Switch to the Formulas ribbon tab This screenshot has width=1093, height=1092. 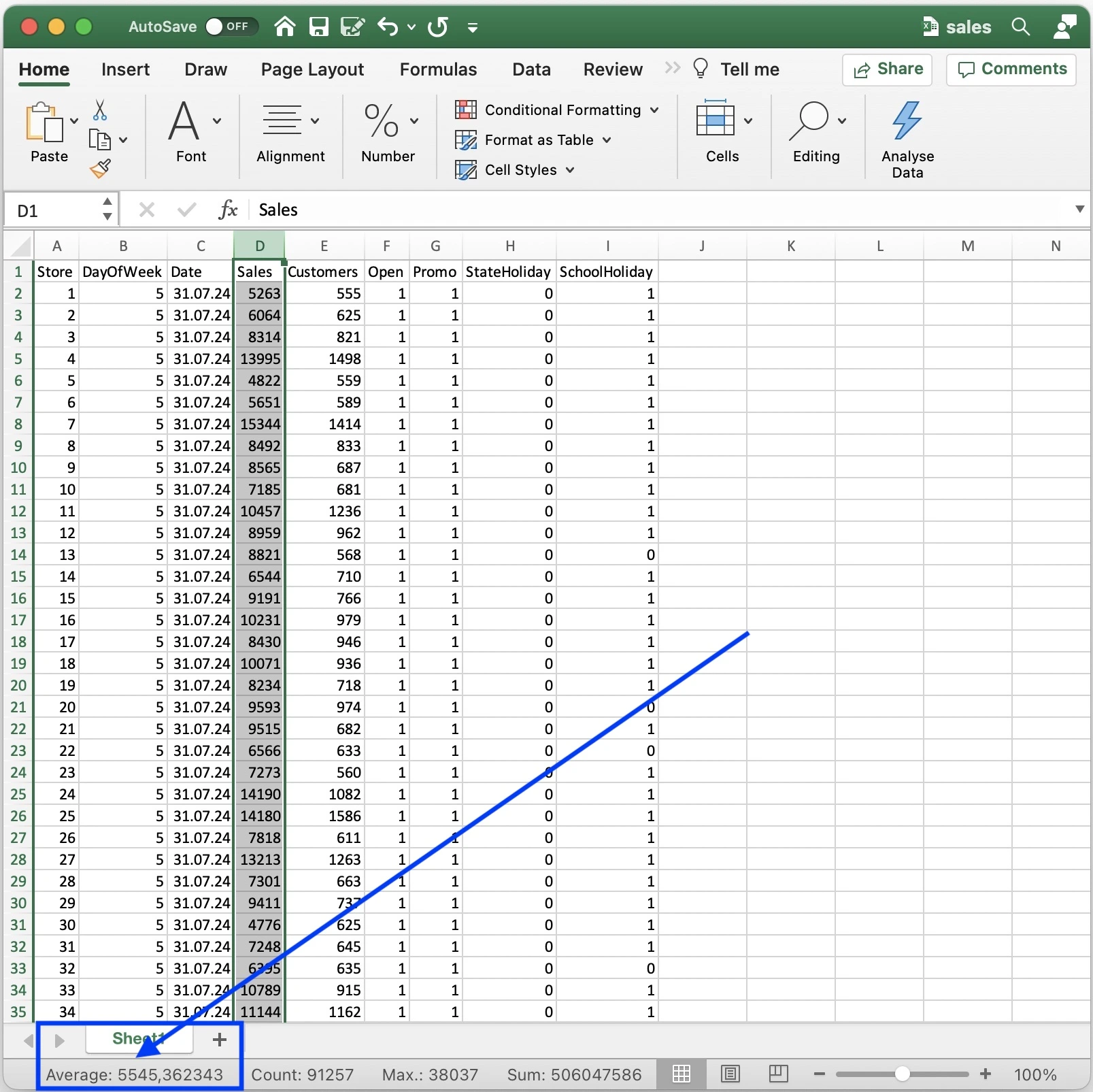[438, 69]
